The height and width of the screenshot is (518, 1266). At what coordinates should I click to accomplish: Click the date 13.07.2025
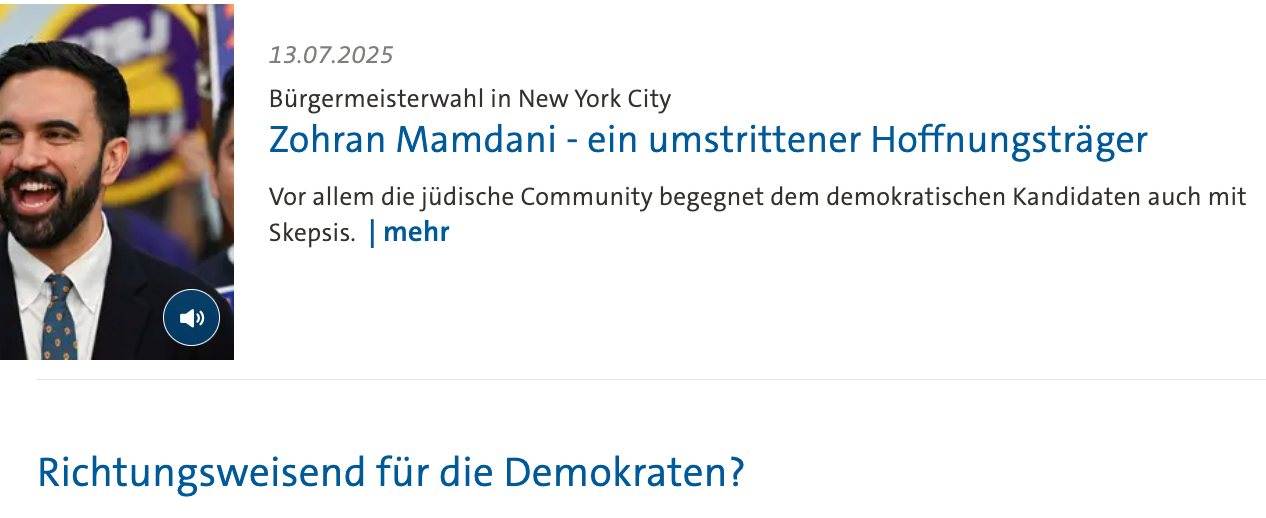tap(331, 55)
